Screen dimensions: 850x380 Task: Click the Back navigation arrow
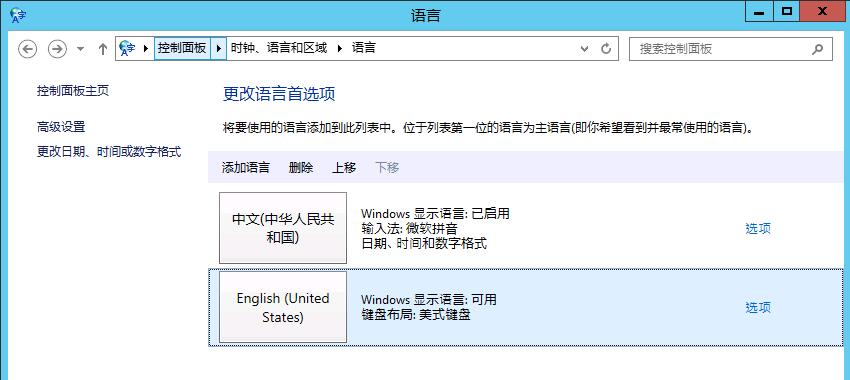click(28, 49)
